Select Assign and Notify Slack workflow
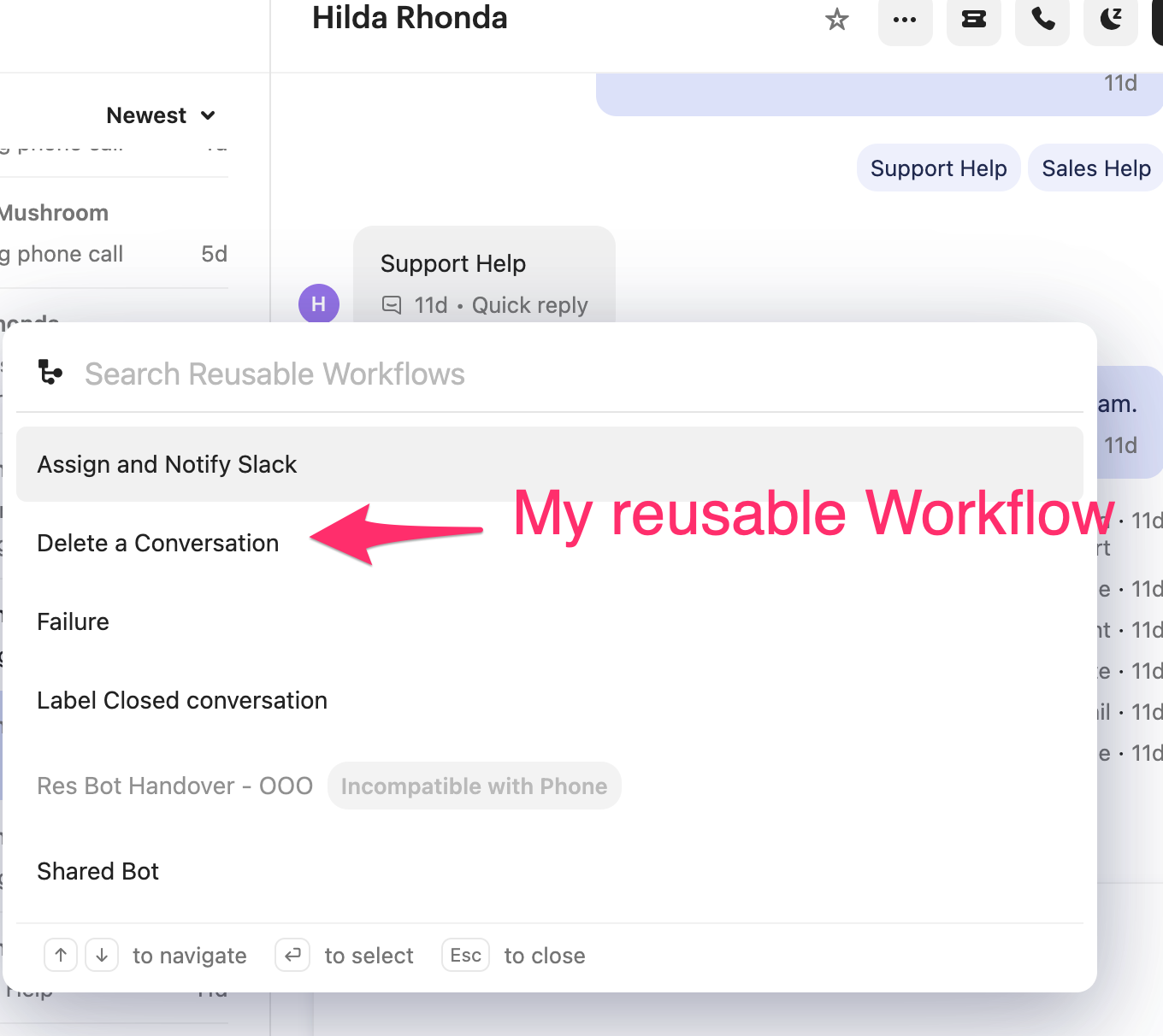The height and width of the screenshot is (1036, 1163). (x=550, y=464)
